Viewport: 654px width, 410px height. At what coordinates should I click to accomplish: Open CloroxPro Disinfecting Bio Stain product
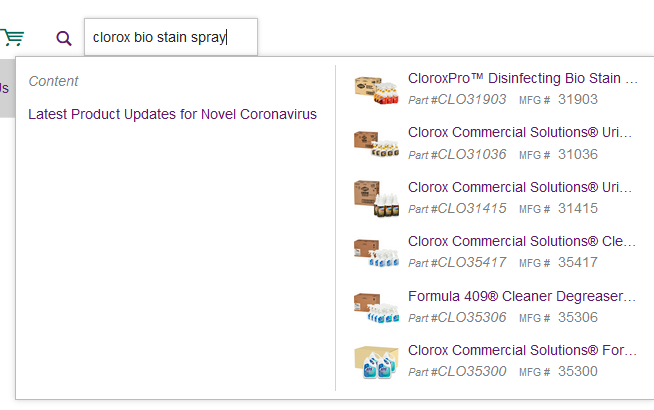coord(523,78)
